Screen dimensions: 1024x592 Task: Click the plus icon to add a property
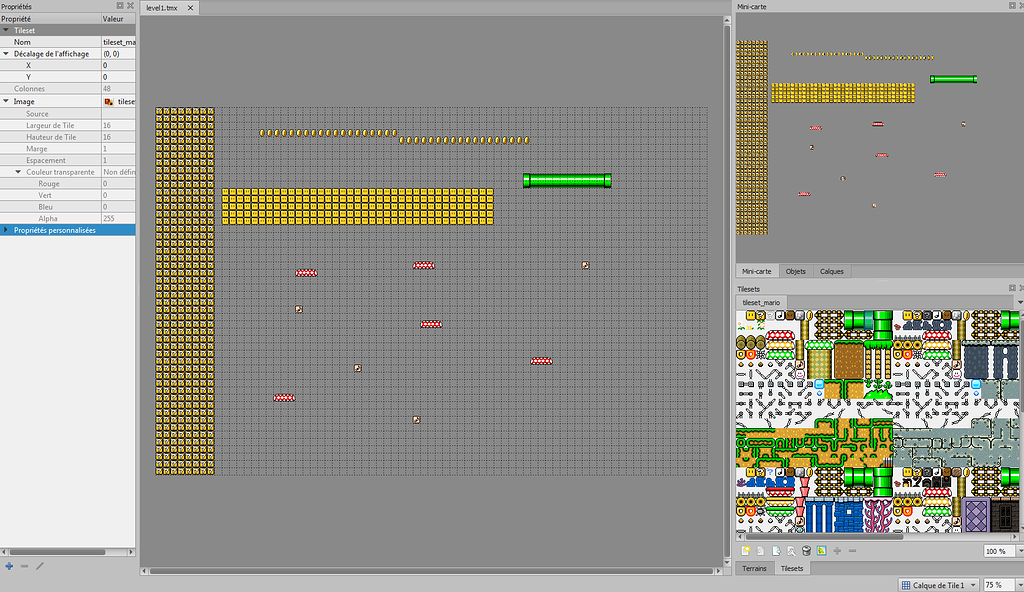click(x=9, y=566)
